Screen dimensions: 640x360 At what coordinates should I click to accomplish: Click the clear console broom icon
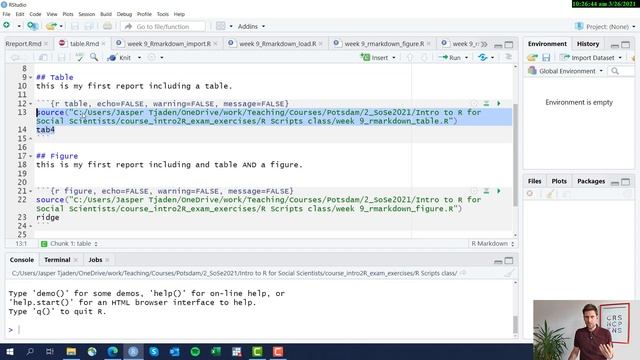coord(509,273)
